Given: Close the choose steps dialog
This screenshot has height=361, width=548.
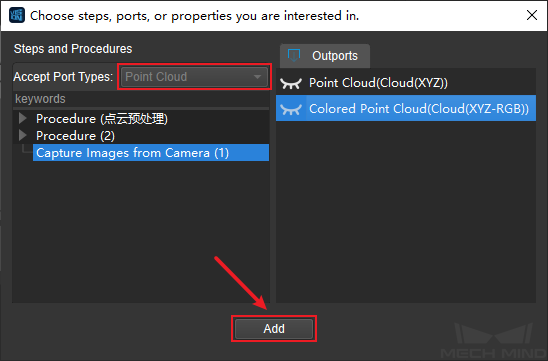Looking at the screenshot, I should (532, 15).
